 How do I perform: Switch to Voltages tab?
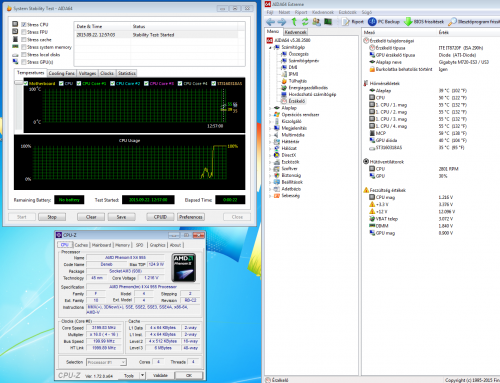pos(87,73)
